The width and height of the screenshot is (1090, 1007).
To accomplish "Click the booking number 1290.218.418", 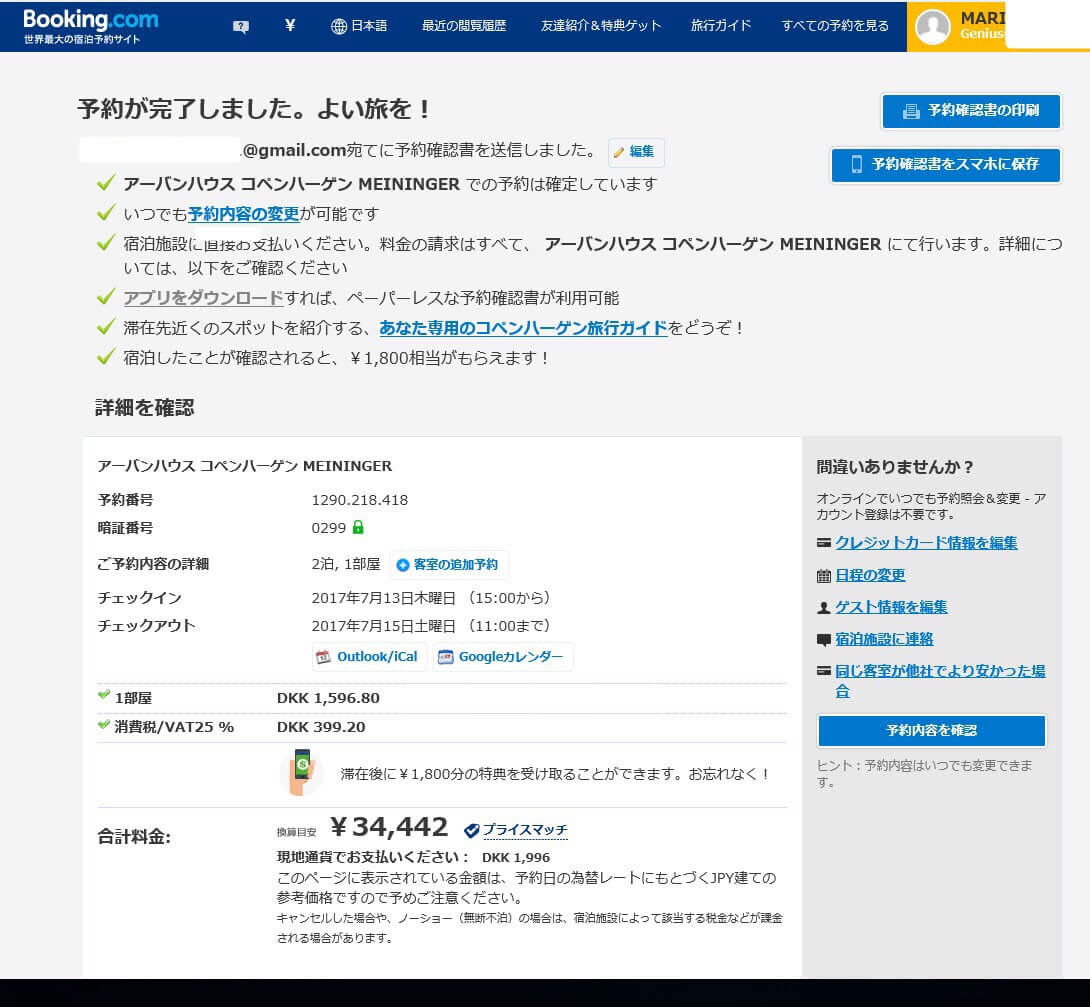I will point(359,500).
